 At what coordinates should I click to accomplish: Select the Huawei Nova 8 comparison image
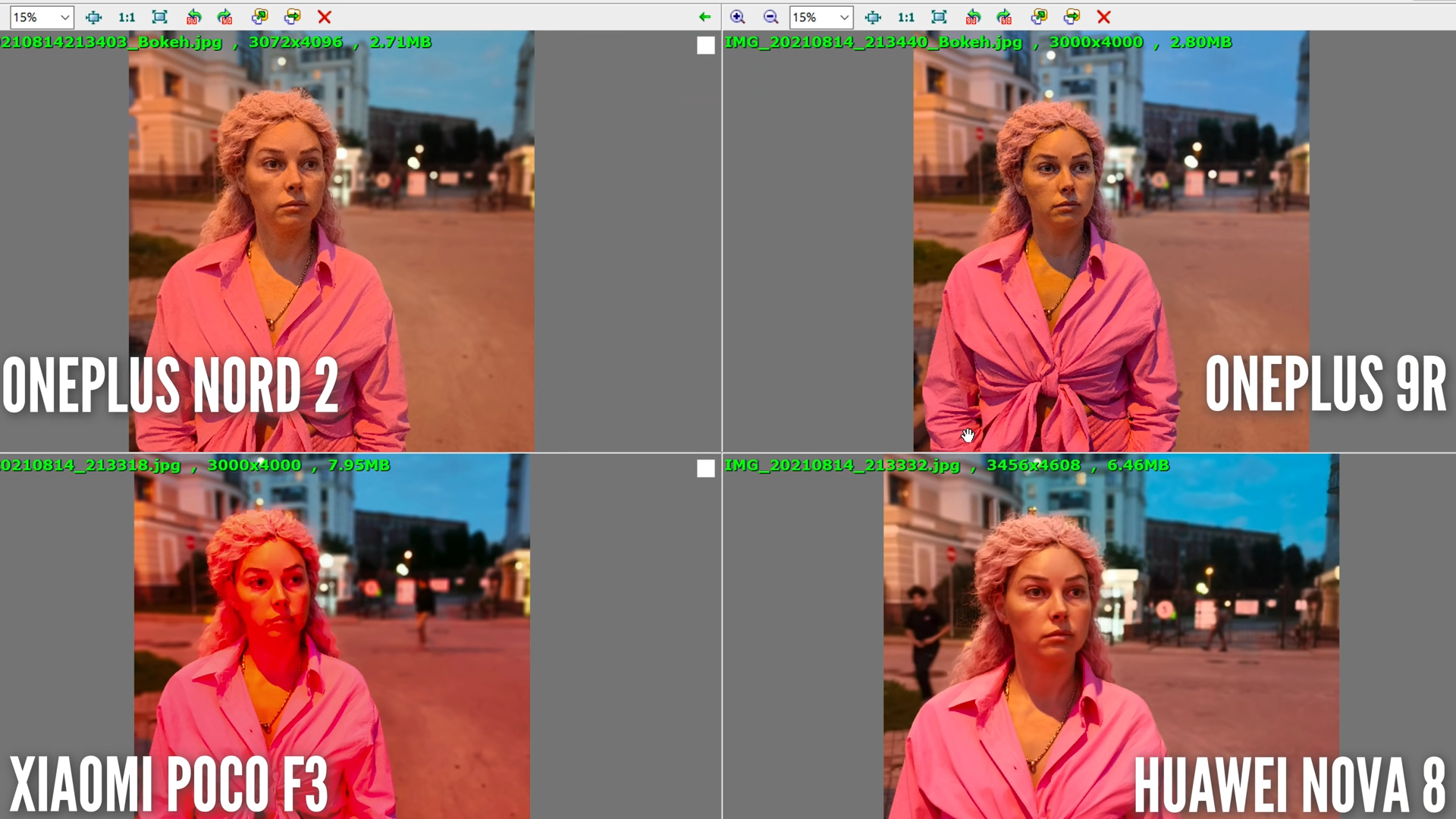(x=1110, y=637)
